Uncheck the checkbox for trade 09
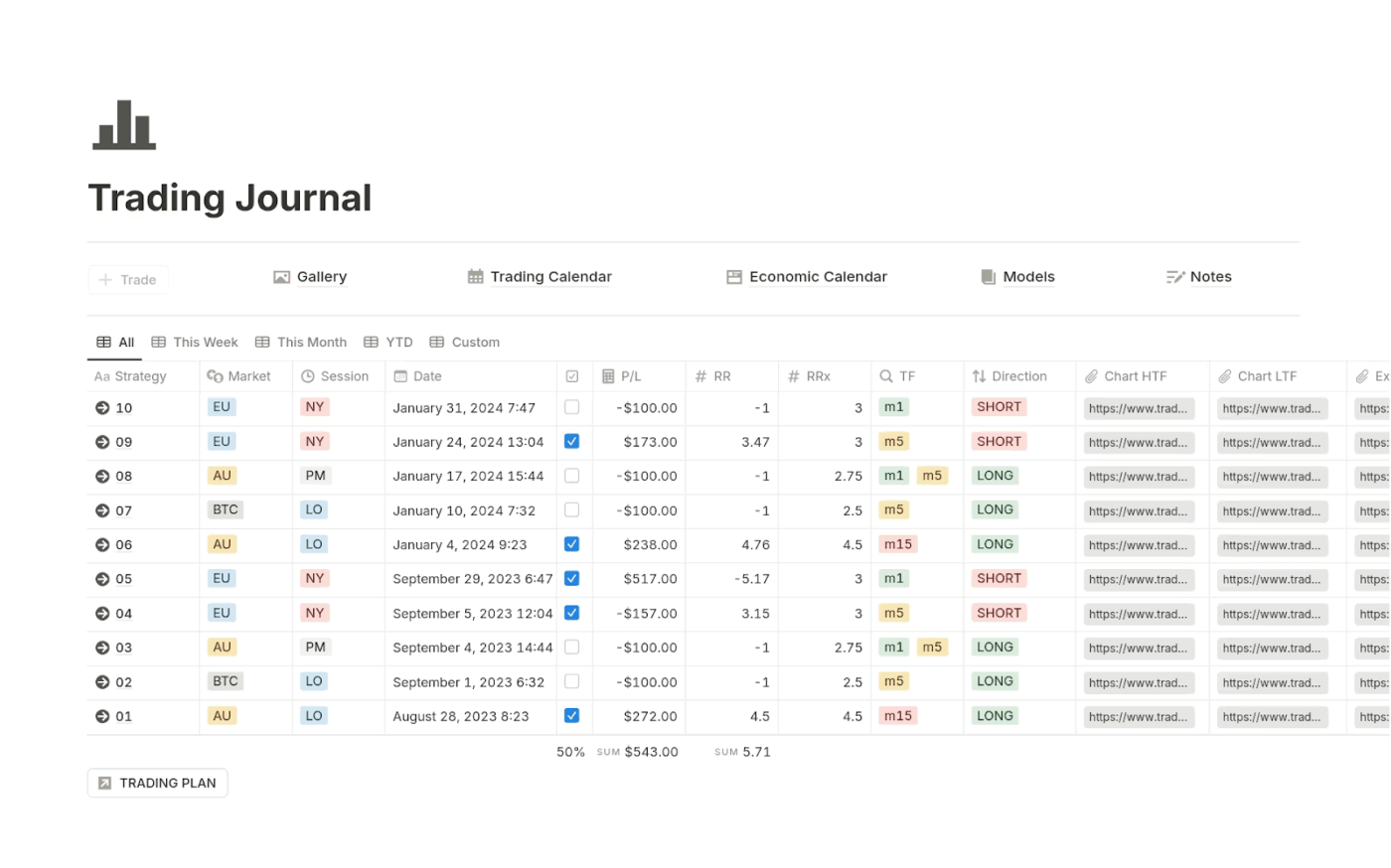The image size is (1391, 868). [x=572, y=442]
